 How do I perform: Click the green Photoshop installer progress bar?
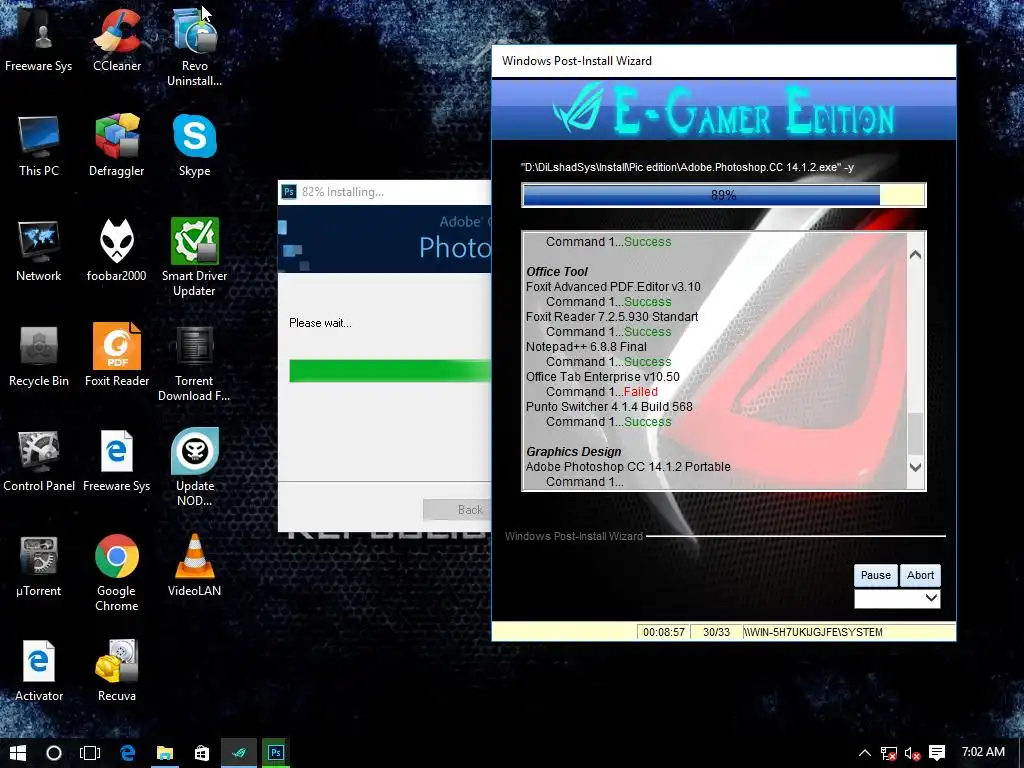390,371
